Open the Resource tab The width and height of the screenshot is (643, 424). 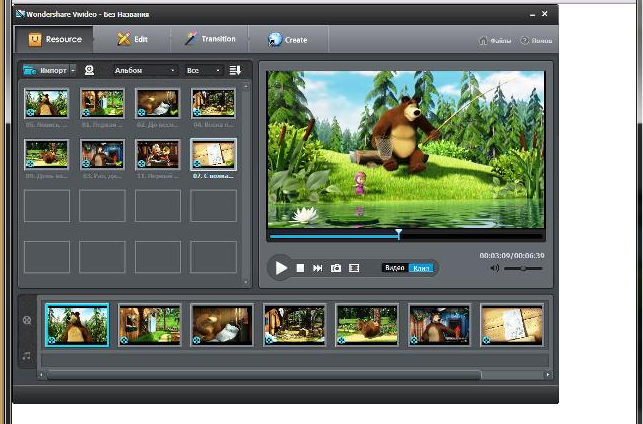54,39
